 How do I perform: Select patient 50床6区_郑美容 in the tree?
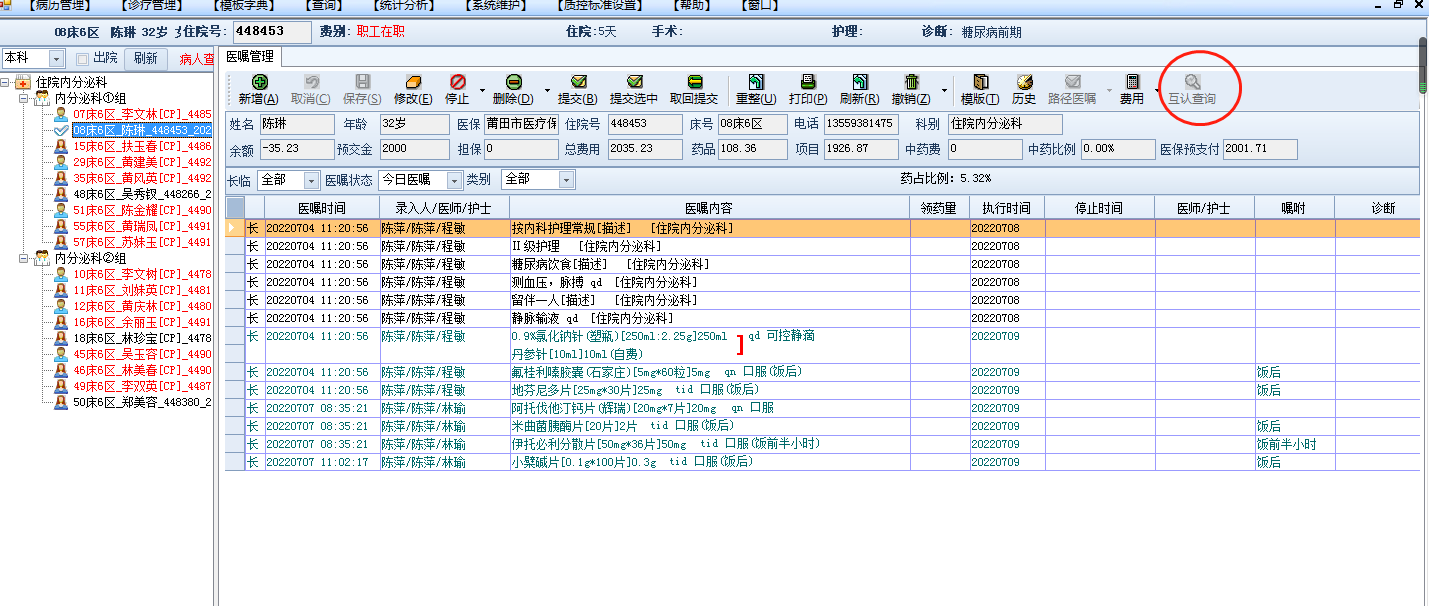(x=141, y=402)
